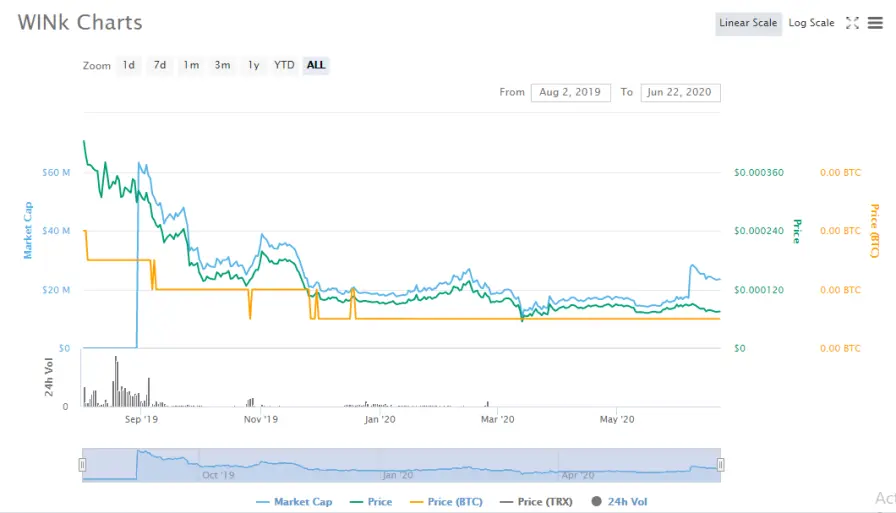The image size is (896, 513).
Task: Grab the right navigator range handle
Action: click(x=720, y=465)
